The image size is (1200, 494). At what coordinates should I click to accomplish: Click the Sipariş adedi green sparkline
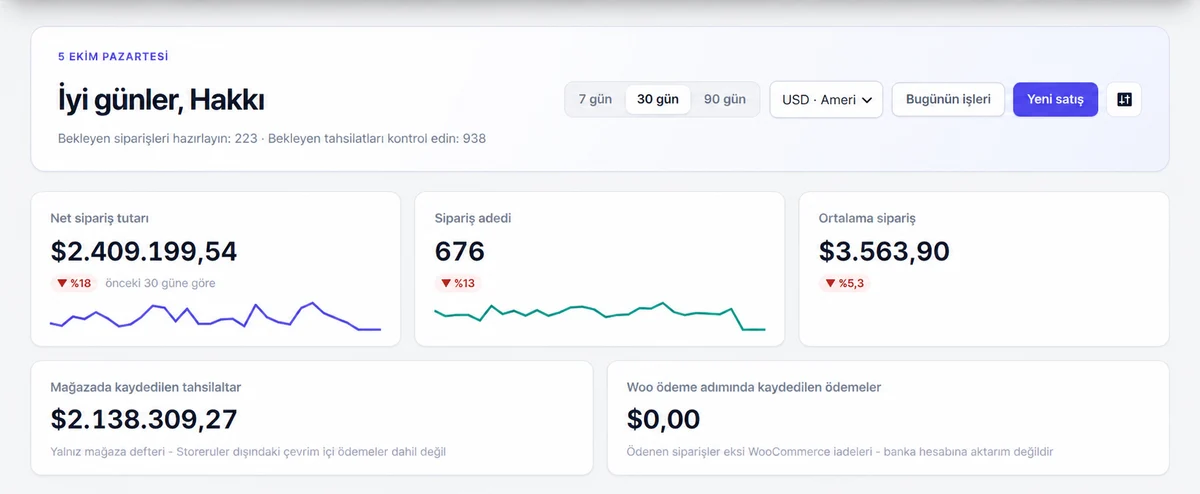tap(600, 316)
